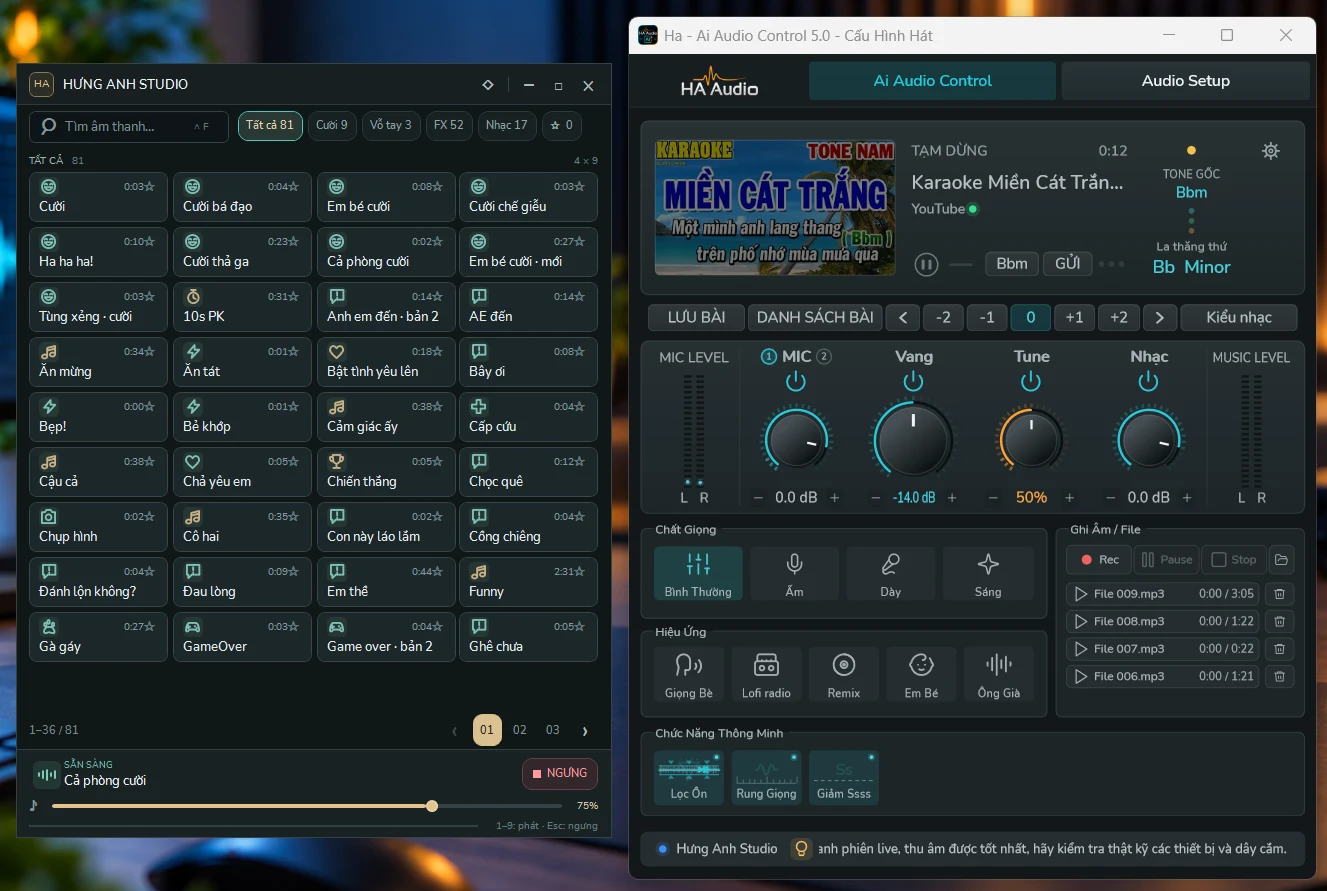
Task: Activate the Remix effect icon
Action: (x=844, y=674)
